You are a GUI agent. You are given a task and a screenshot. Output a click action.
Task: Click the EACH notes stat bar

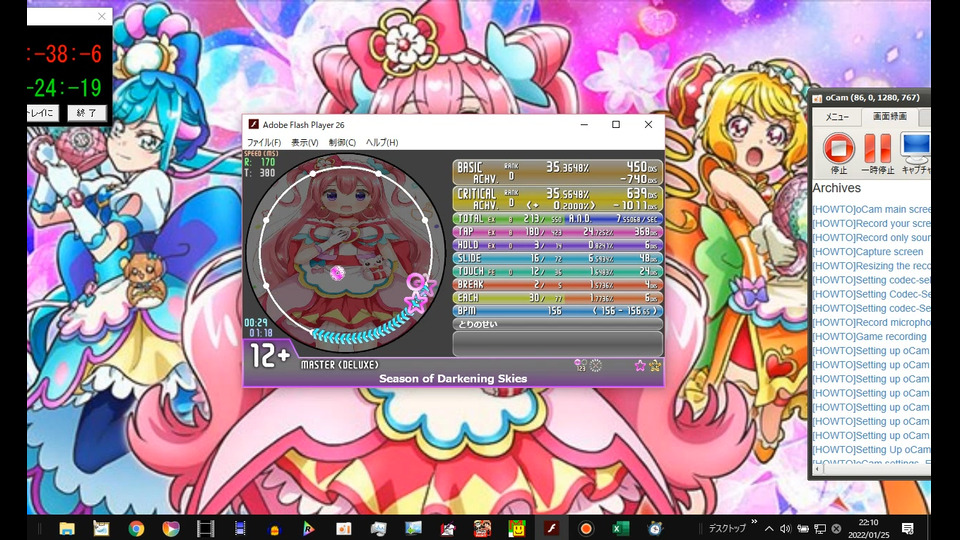tap(558, 298)
